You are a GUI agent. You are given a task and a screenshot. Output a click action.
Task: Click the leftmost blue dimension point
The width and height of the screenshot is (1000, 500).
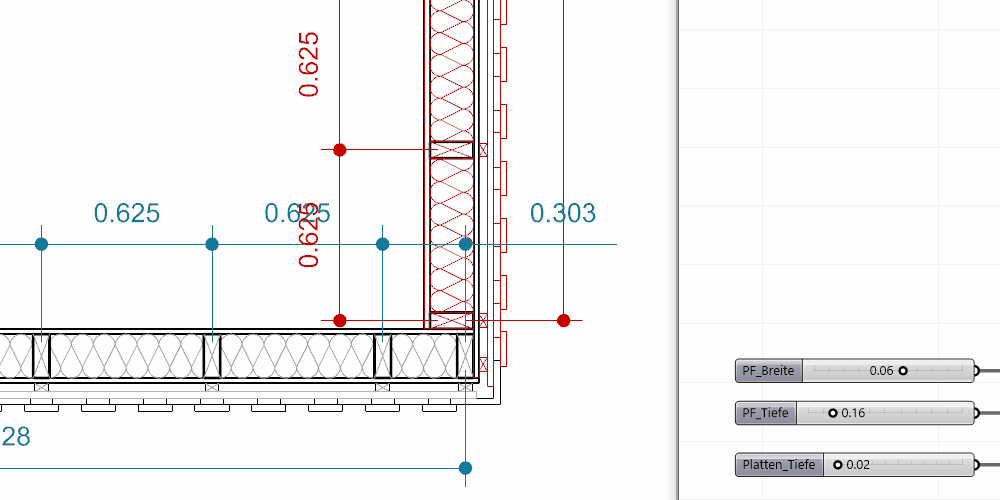coord(41,244)
